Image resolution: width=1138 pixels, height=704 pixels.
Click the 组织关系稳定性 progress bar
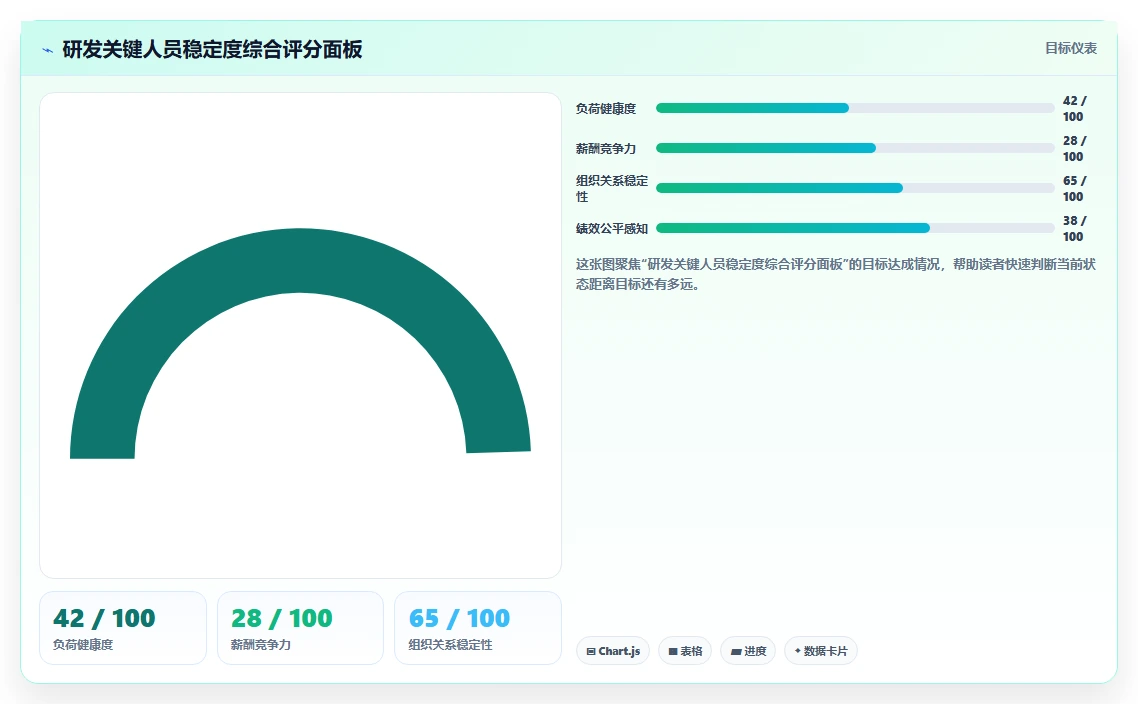855,188
